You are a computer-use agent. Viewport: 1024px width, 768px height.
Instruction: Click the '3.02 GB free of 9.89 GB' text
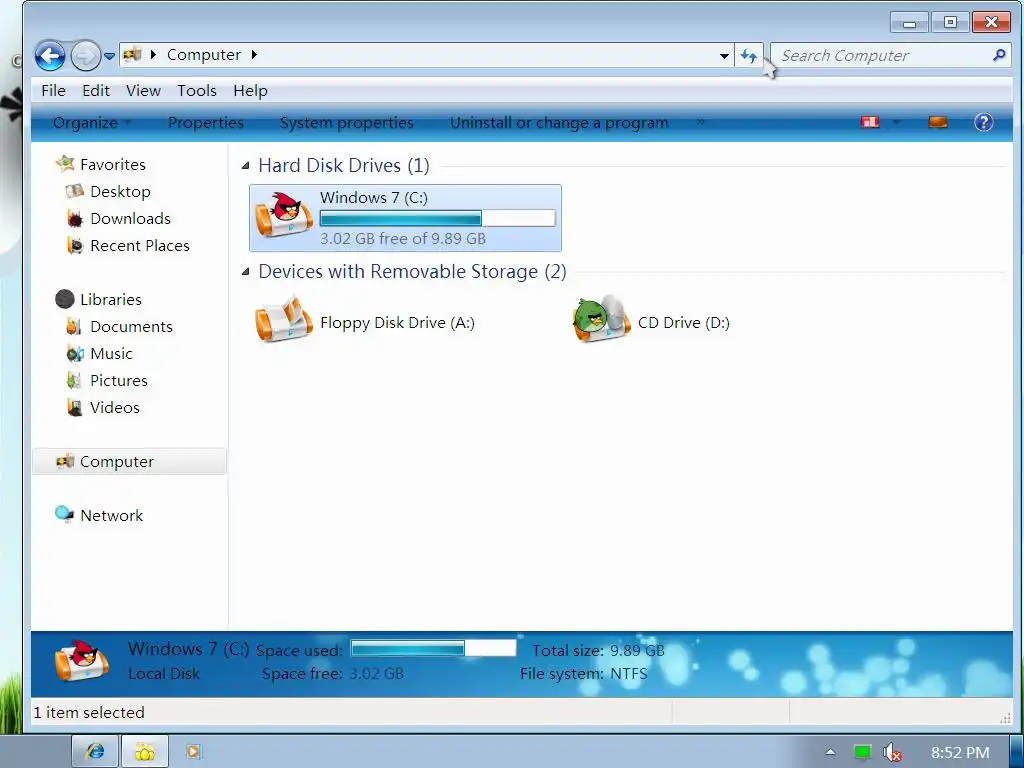403,239
